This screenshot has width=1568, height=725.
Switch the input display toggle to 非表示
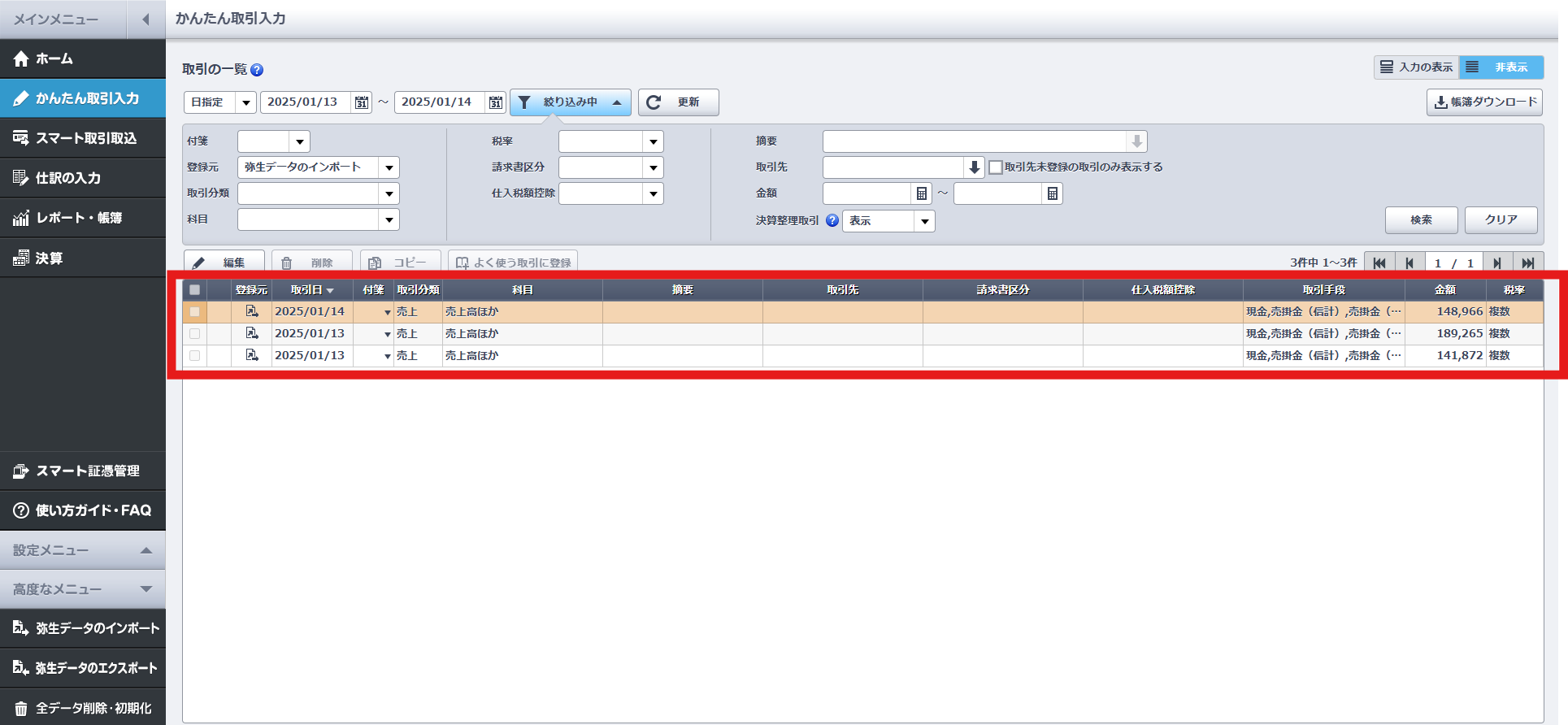pyautogui.click(x=1501, y=67)
